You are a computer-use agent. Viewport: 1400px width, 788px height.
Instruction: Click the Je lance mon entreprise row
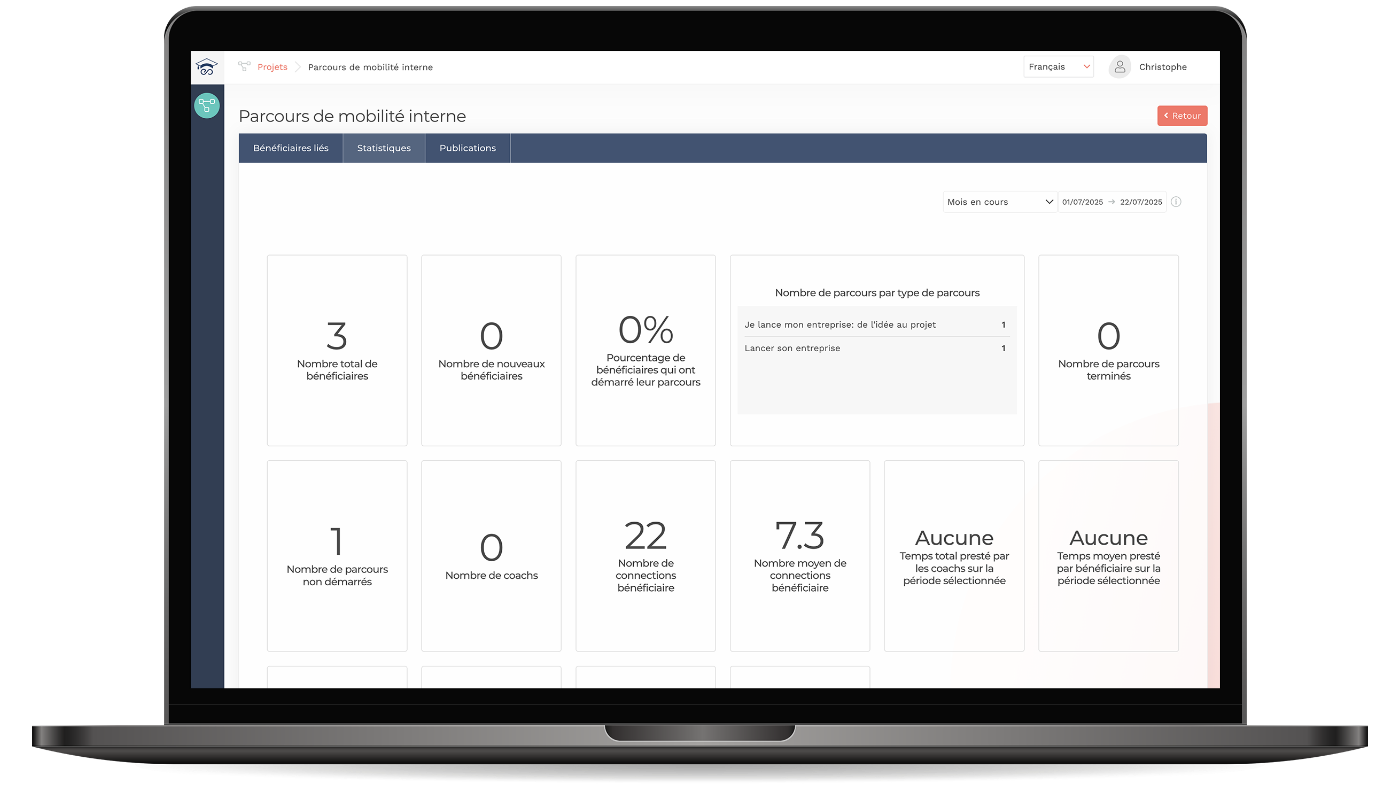876,325
